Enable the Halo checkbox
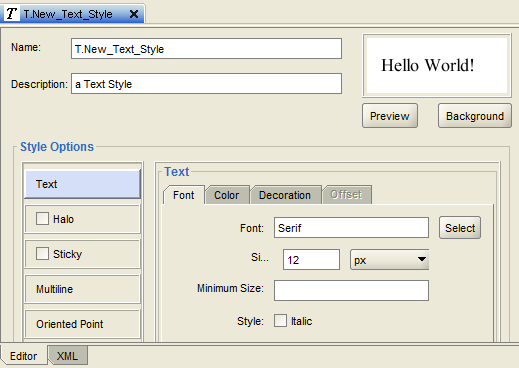519x368 pixels. [x=42, y=219]
